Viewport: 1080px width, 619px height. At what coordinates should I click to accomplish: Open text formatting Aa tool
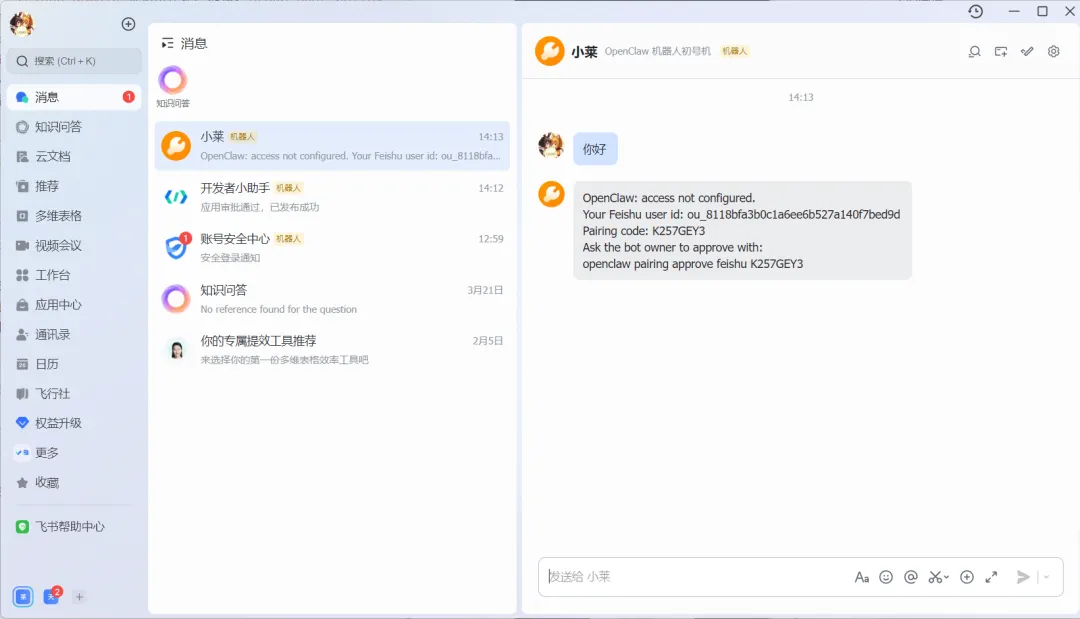point(862,577)
